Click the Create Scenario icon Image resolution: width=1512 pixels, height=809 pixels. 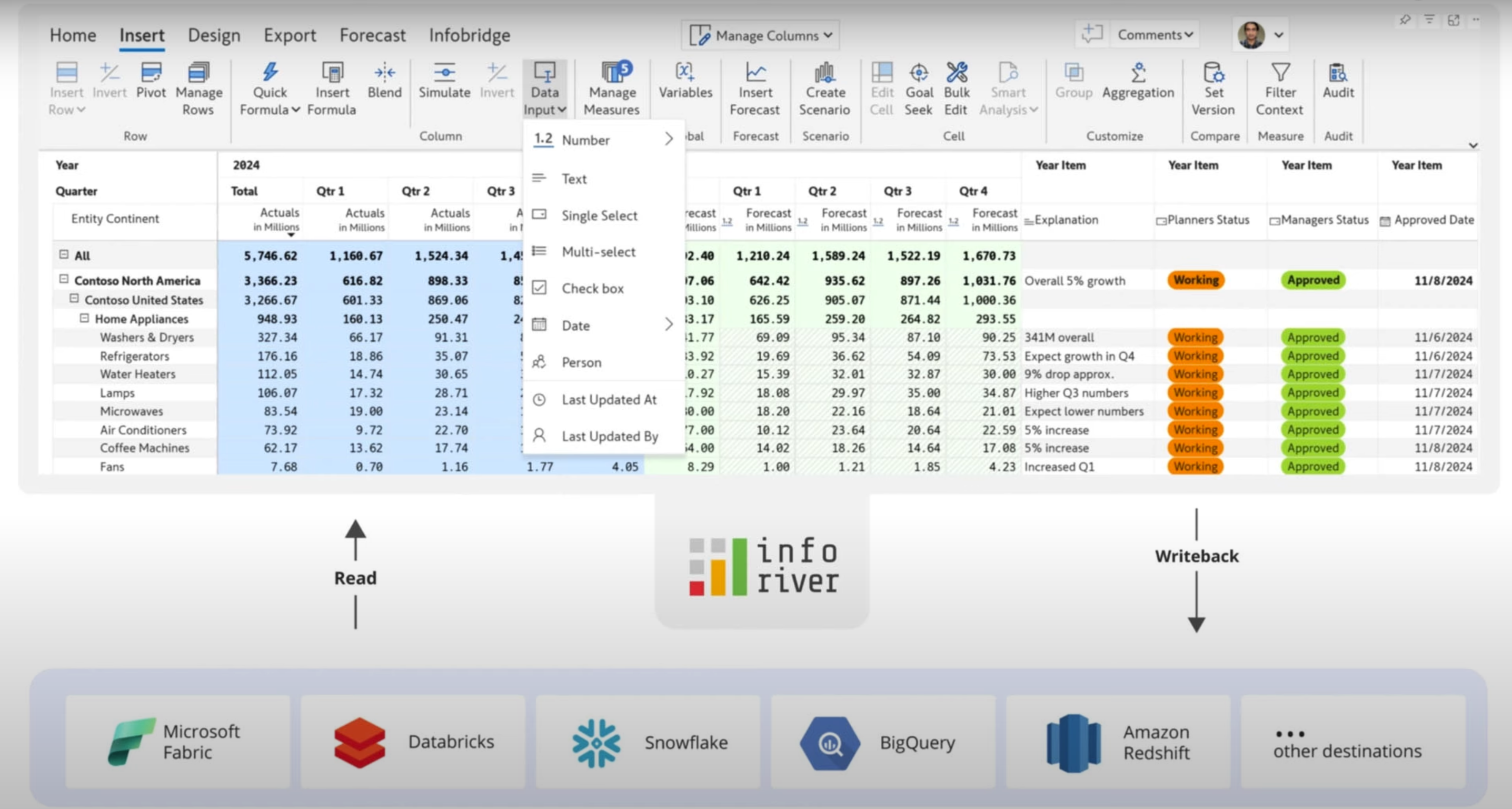[824, 73]
